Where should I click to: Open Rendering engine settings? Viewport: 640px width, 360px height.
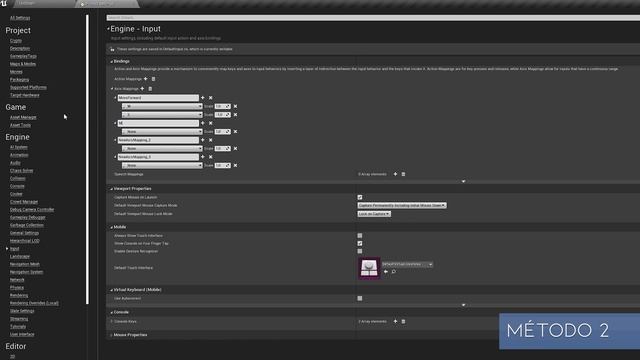(19, 296)
